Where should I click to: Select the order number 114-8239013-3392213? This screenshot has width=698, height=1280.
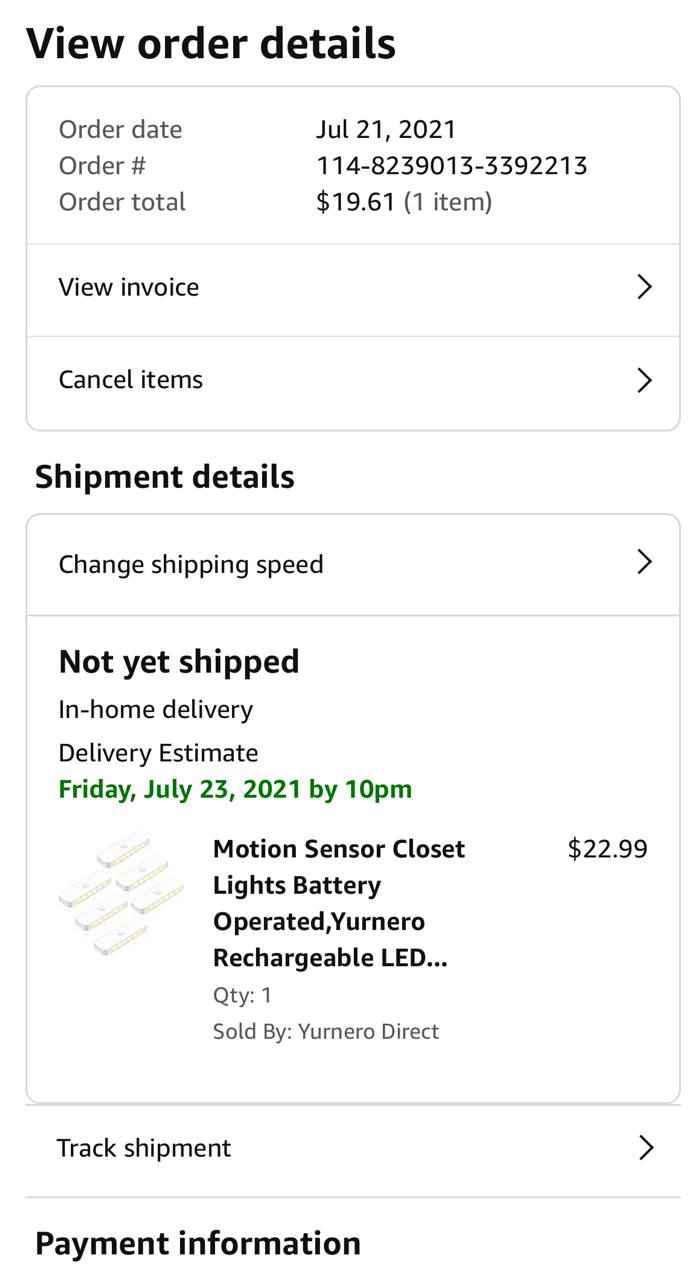point(452,166)
